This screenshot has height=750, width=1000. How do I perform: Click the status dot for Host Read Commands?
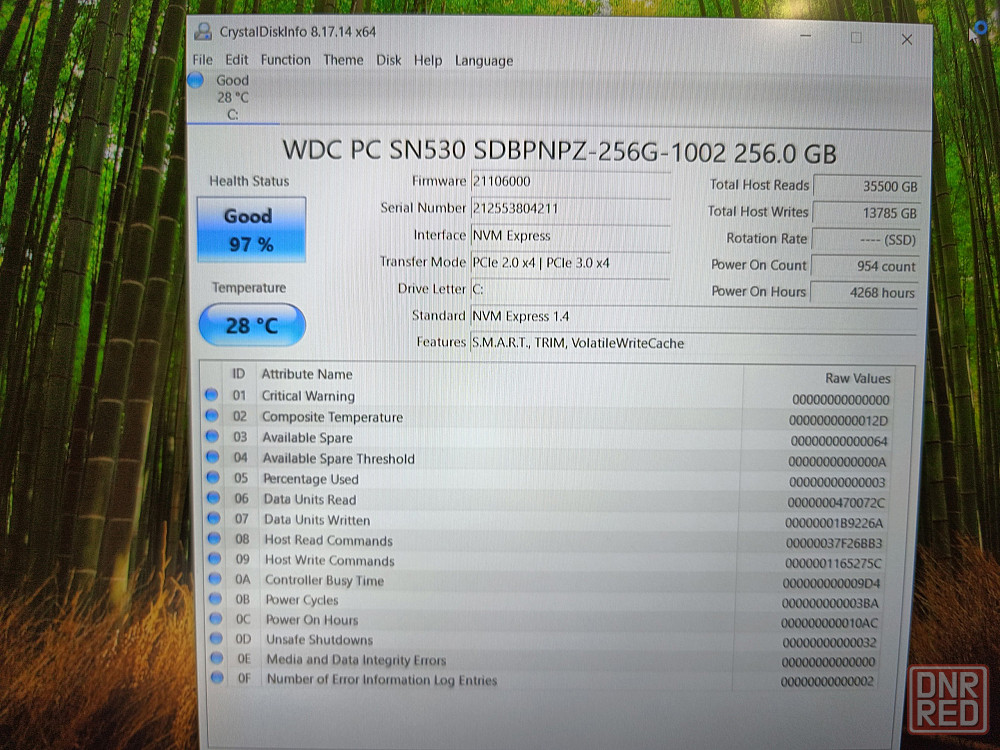(x=214, y=538)
